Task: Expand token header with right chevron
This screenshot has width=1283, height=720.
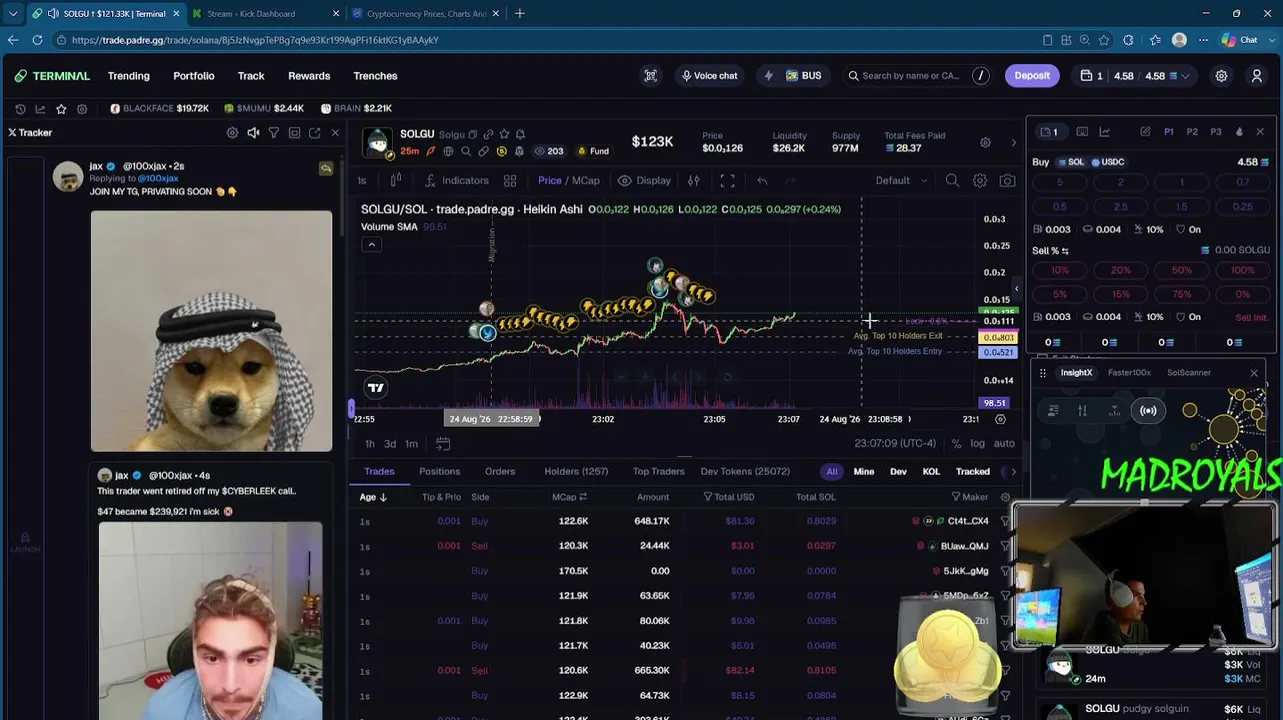Action: point(1013,142)
